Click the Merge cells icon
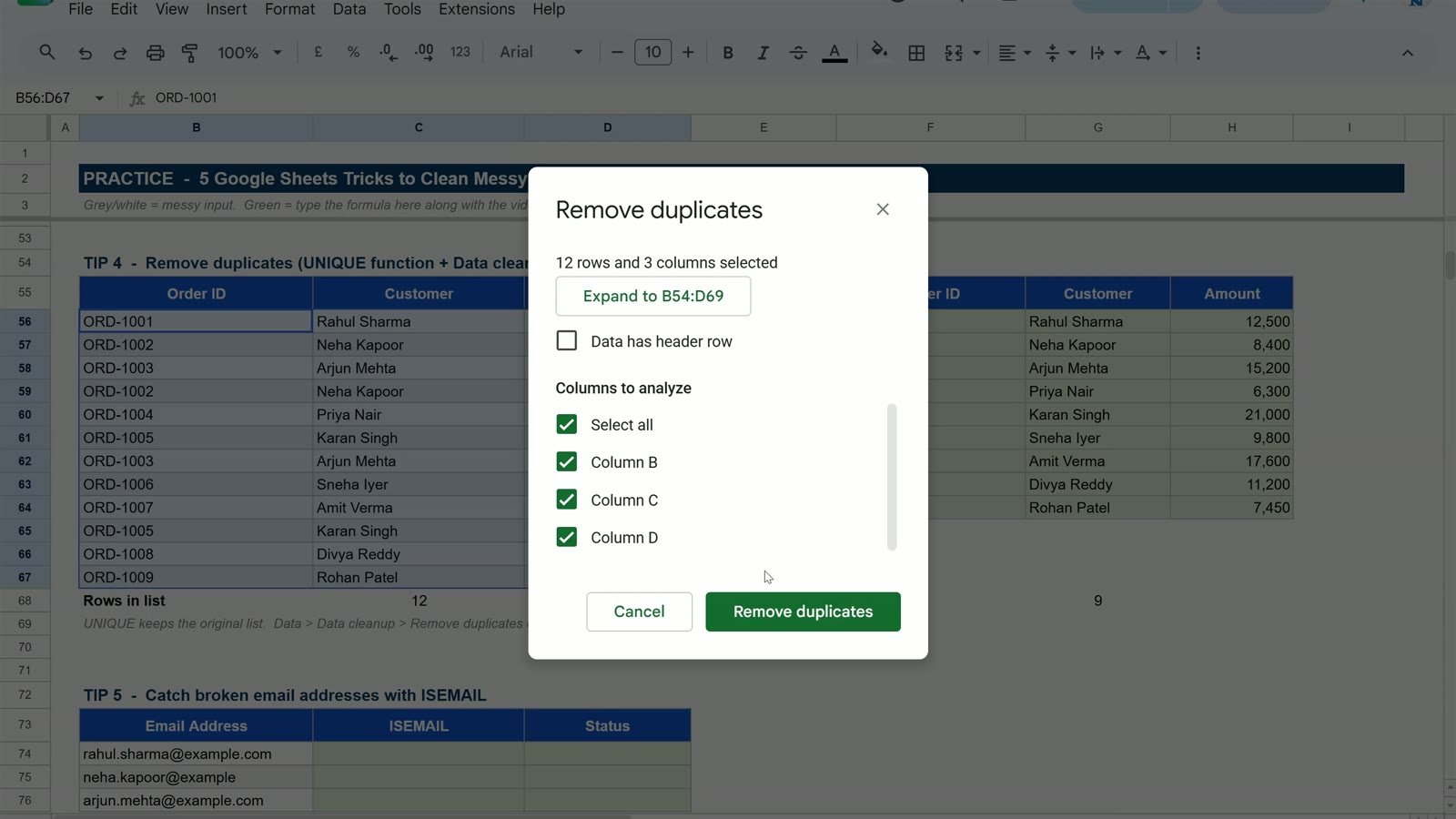This screenshot has height=819, width=1456. click(x=954, y=53)
